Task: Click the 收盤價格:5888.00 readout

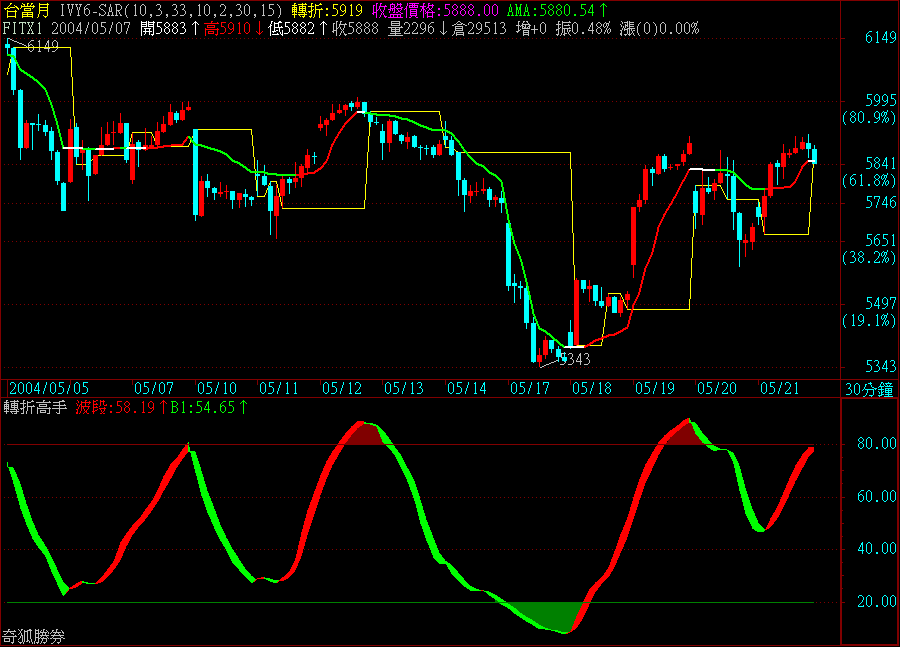Action: click(435, 10)
